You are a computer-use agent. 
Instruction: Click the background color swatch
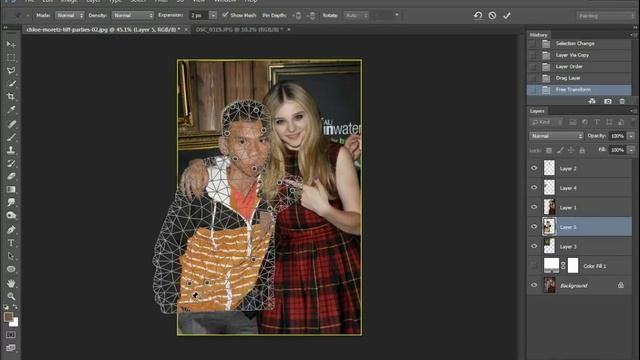pyautogui.click(x=15, y=323)
